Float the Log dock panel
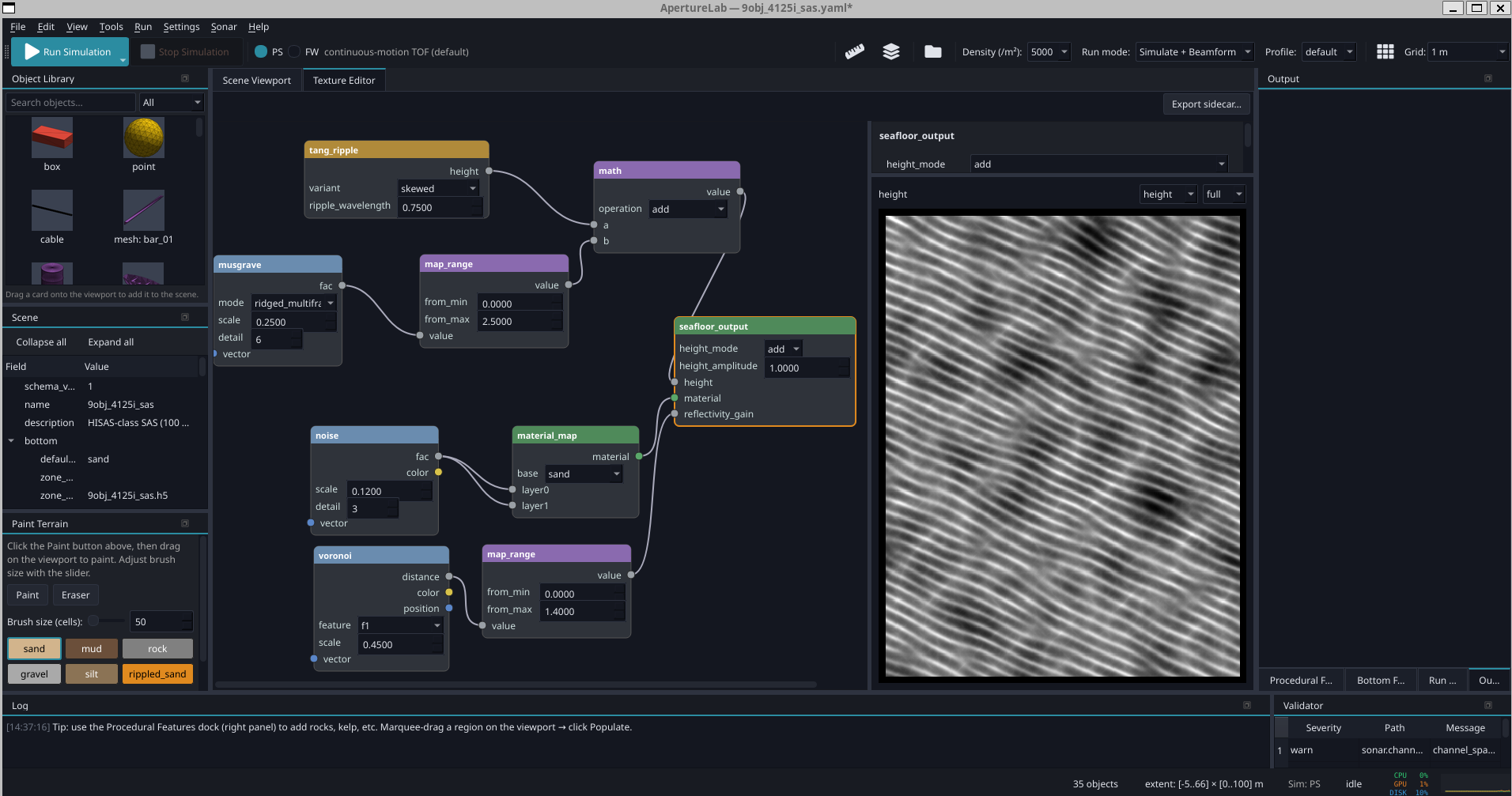The width and height of the screenshot is (1512, 796). [x=1247, y=705]
